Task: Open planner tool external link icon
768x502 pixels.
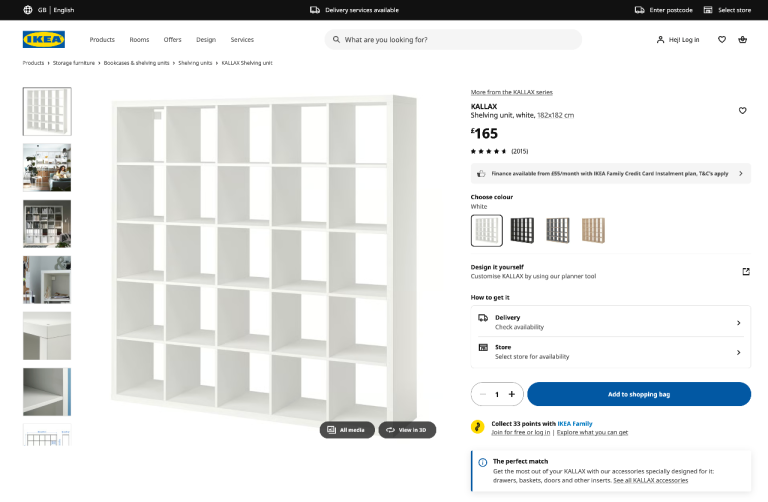Action: [x=745, y=271]
